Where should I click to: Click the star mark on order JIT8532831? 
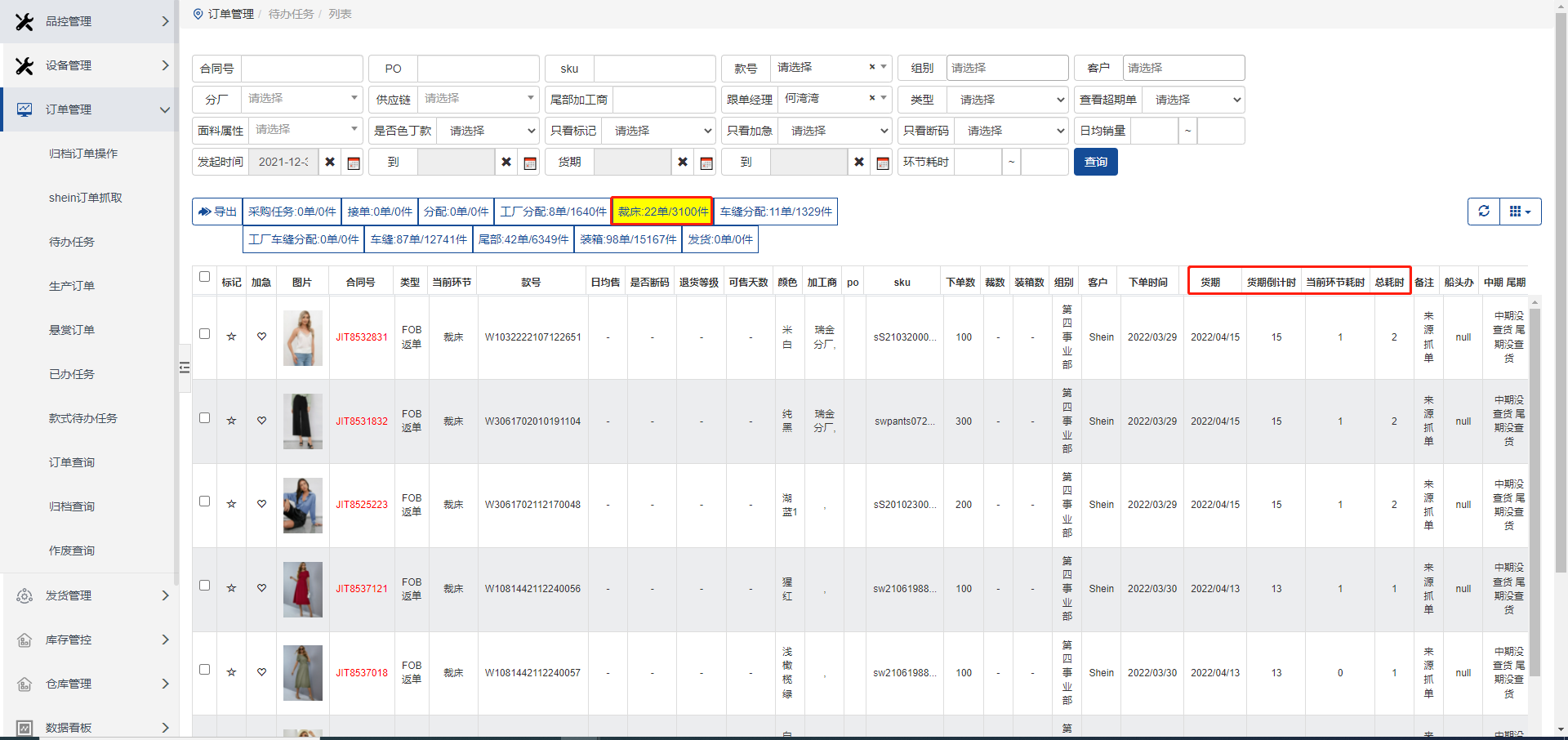tap(231, 337)
